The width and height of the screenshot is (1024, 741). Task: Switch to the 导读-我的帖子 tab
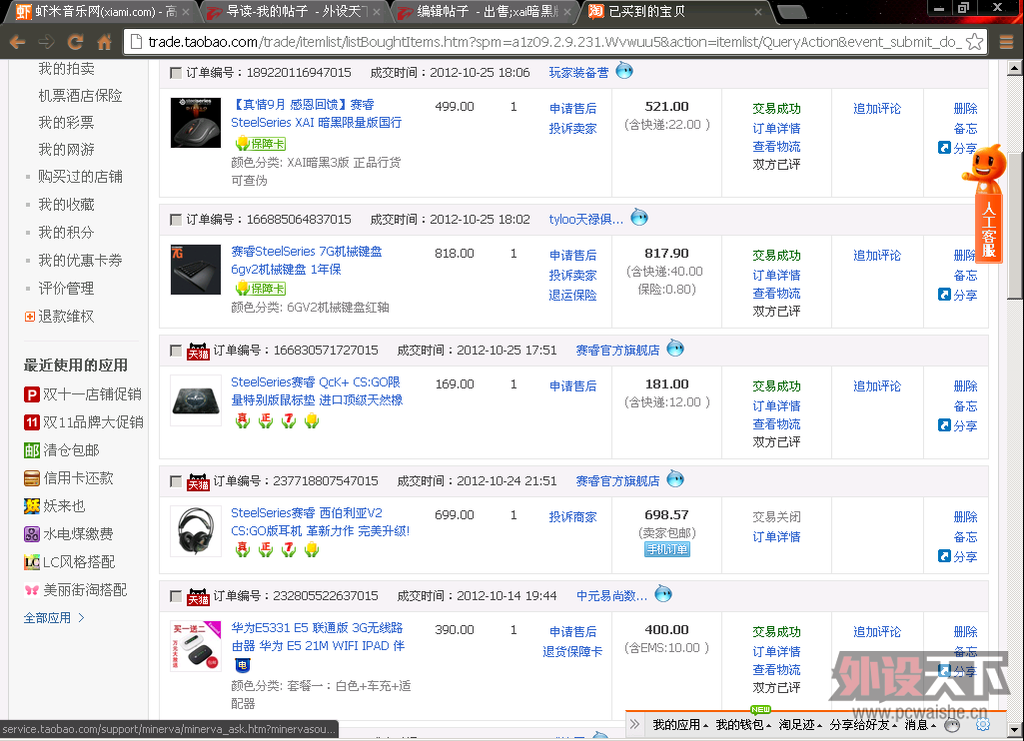[293, 12]
